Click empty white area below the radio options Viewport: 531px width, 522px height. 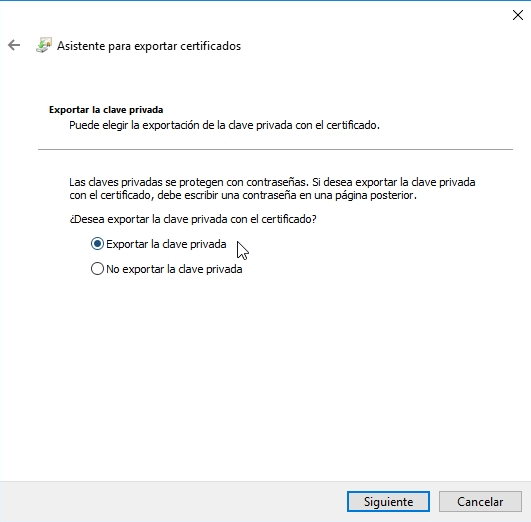(x=266, y=373)
